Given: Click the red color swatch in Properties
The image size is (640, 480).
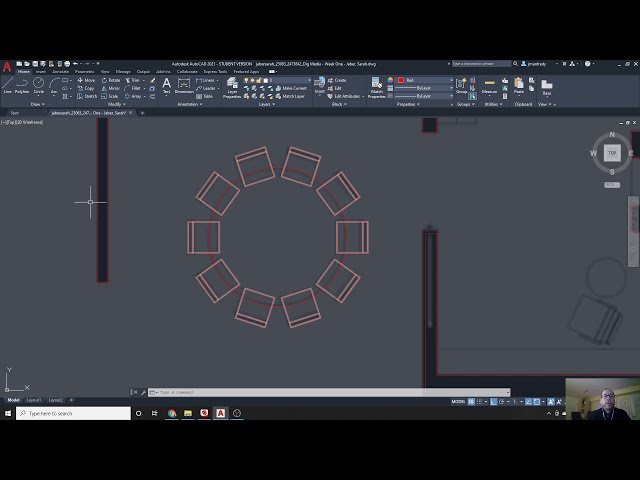Looking at the screenshot, I should click(401, 80).
